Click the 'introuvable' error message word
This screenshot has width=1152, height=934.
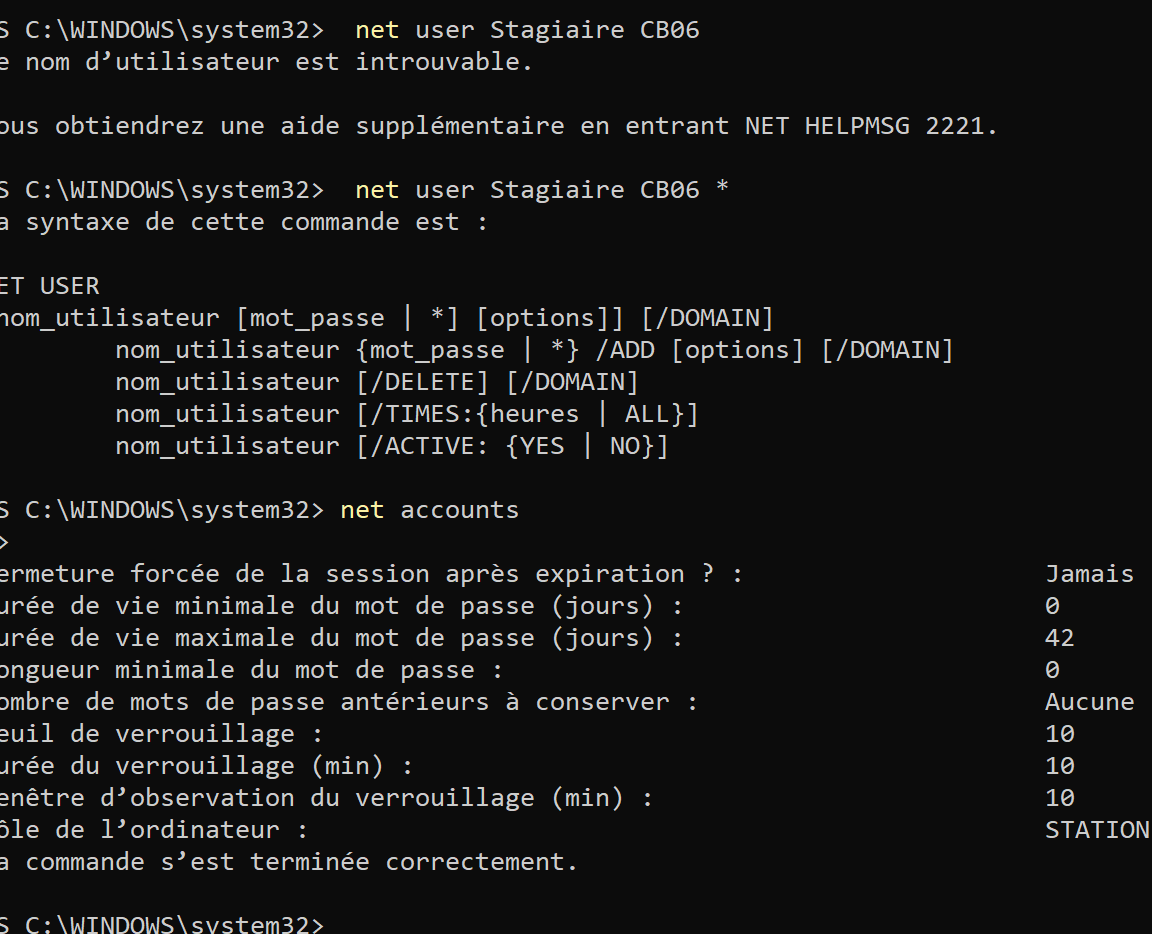coord(443,62)
